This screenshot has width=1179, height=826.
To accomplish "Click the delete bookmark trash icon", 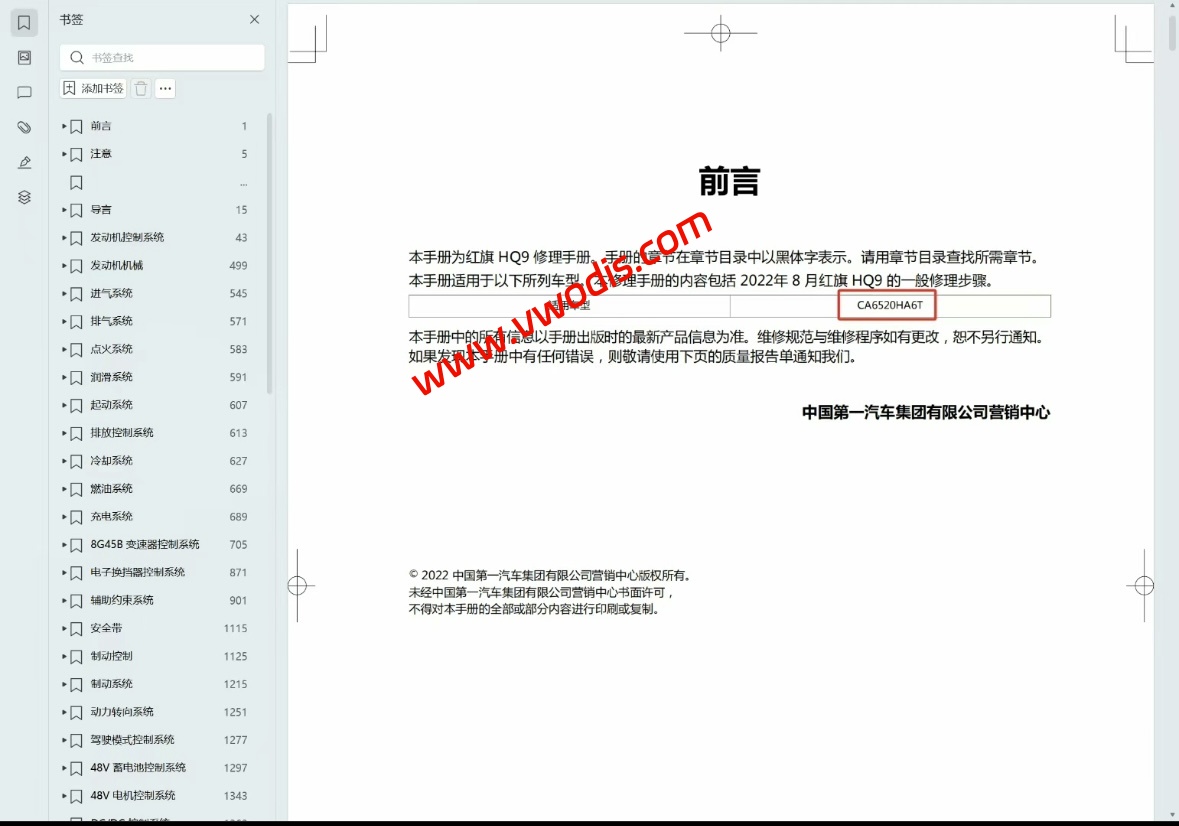I will pyautogui.click(x=141, y=89).
